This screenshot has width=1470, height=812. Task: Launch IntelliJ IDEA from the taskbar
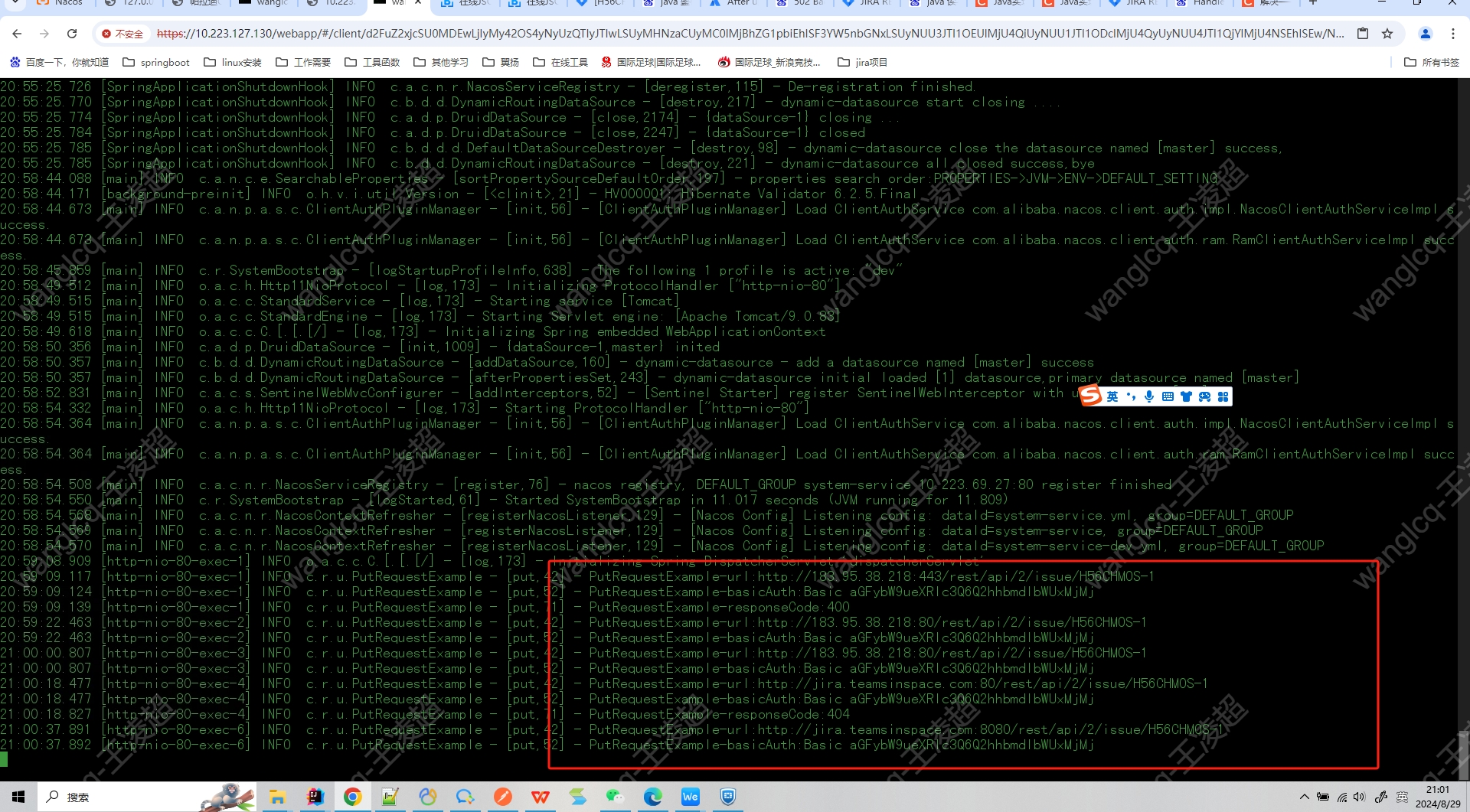pos(315,797)
